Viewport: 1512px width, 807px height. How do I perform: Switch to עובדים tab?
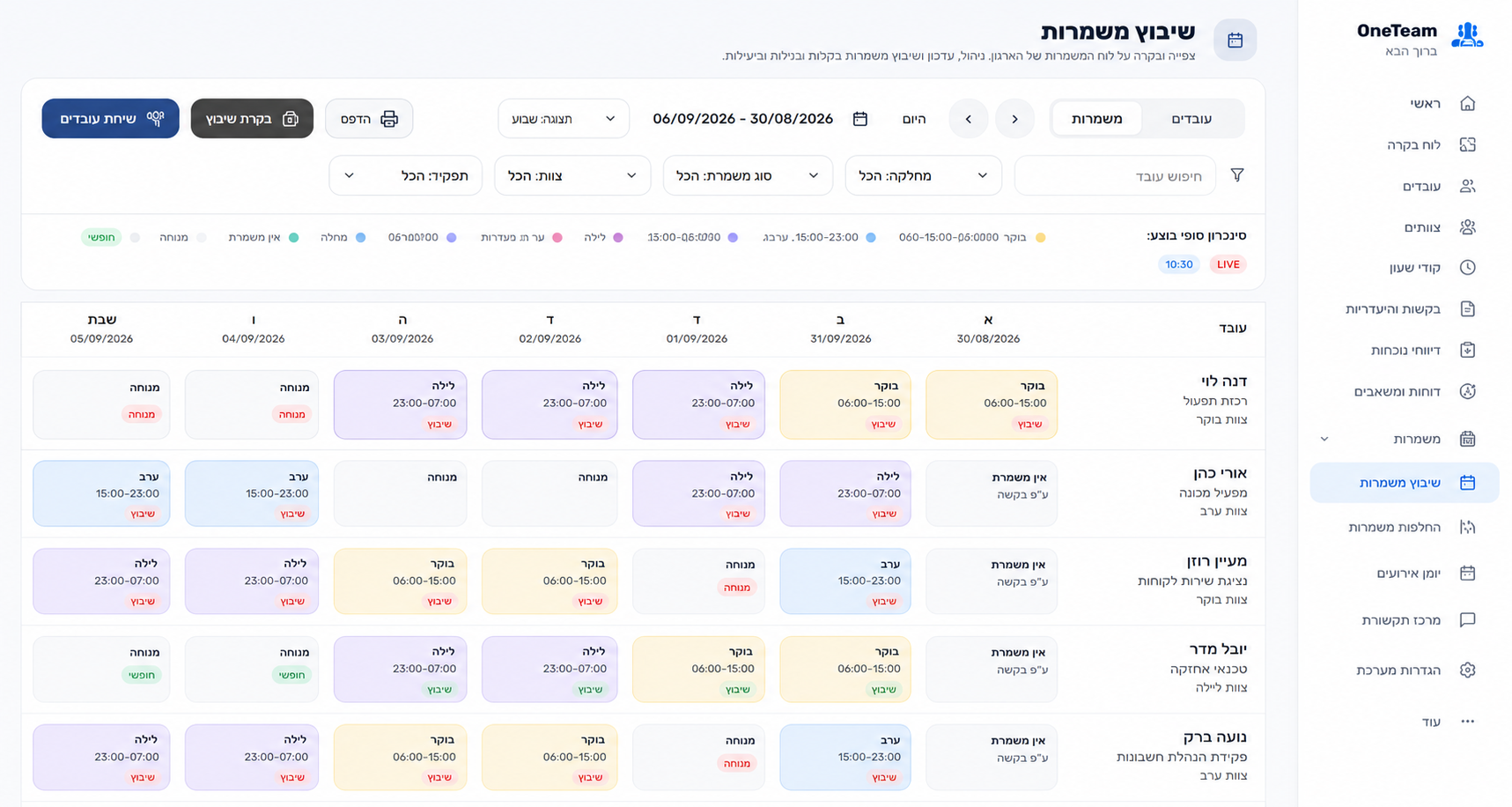pos(1191,119)
